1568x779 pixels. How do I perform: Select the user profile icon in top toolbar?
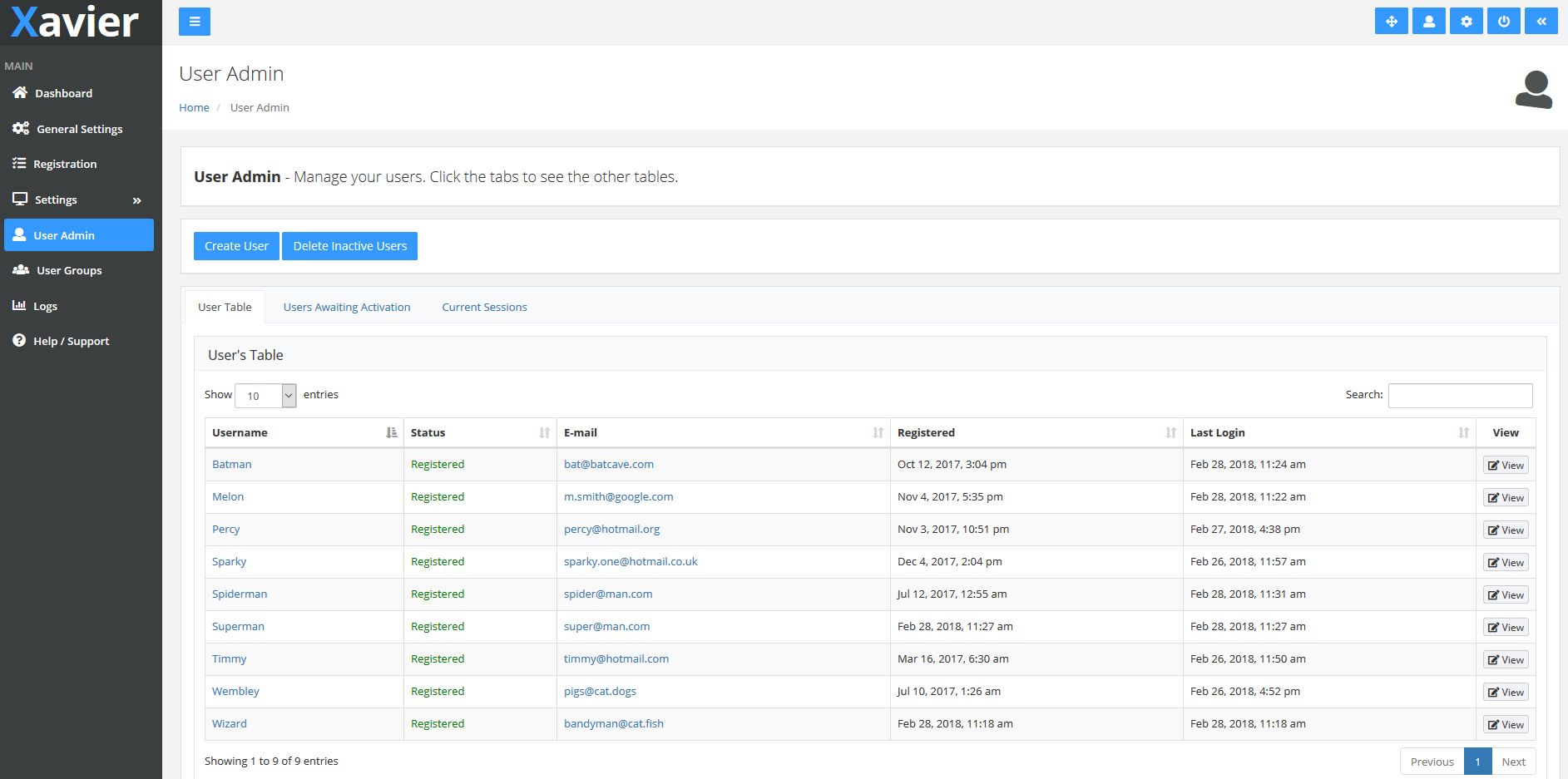coord(1428,21)
